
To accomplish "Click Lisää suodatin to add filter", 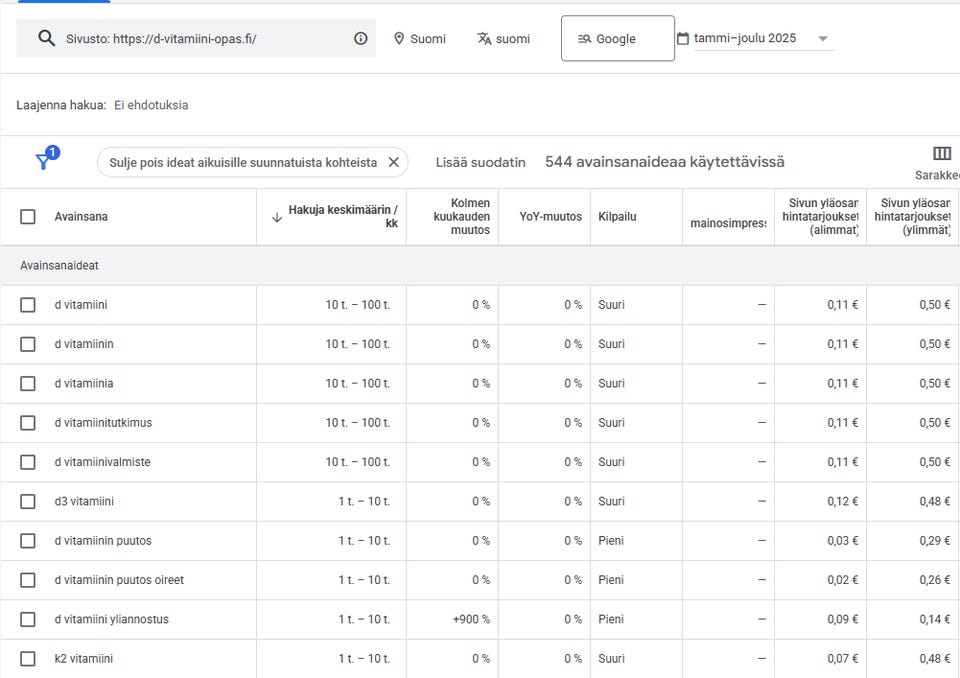I will tap(480, 162).
